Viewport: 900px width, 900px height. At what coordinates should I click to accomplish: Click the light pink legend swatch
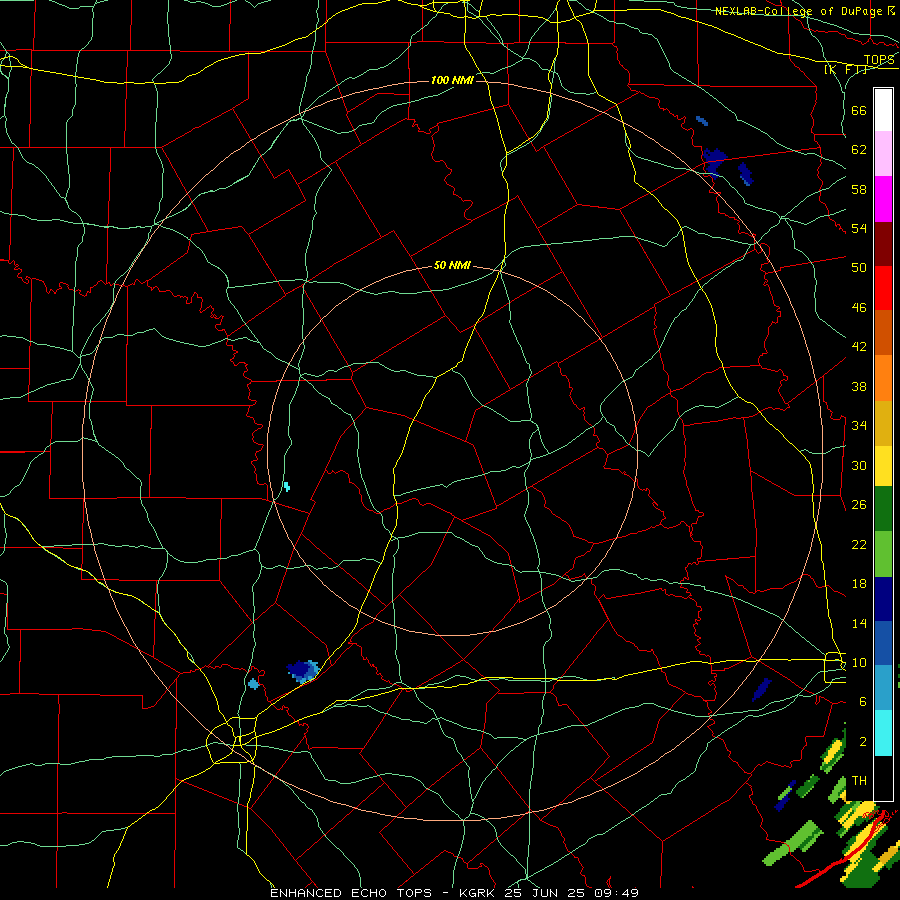883,154
